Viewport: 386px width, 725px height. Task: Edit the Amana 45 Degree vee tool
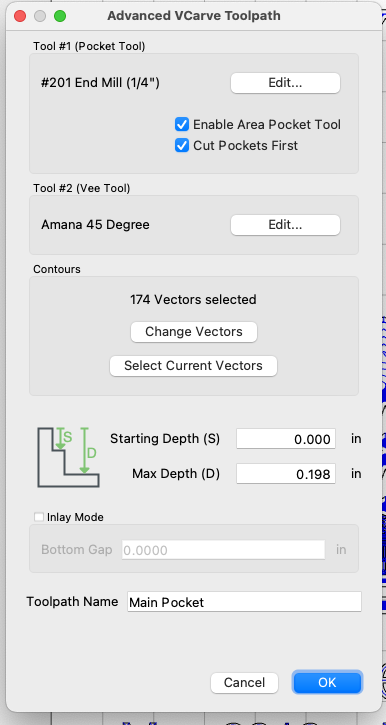coord(285,225)
